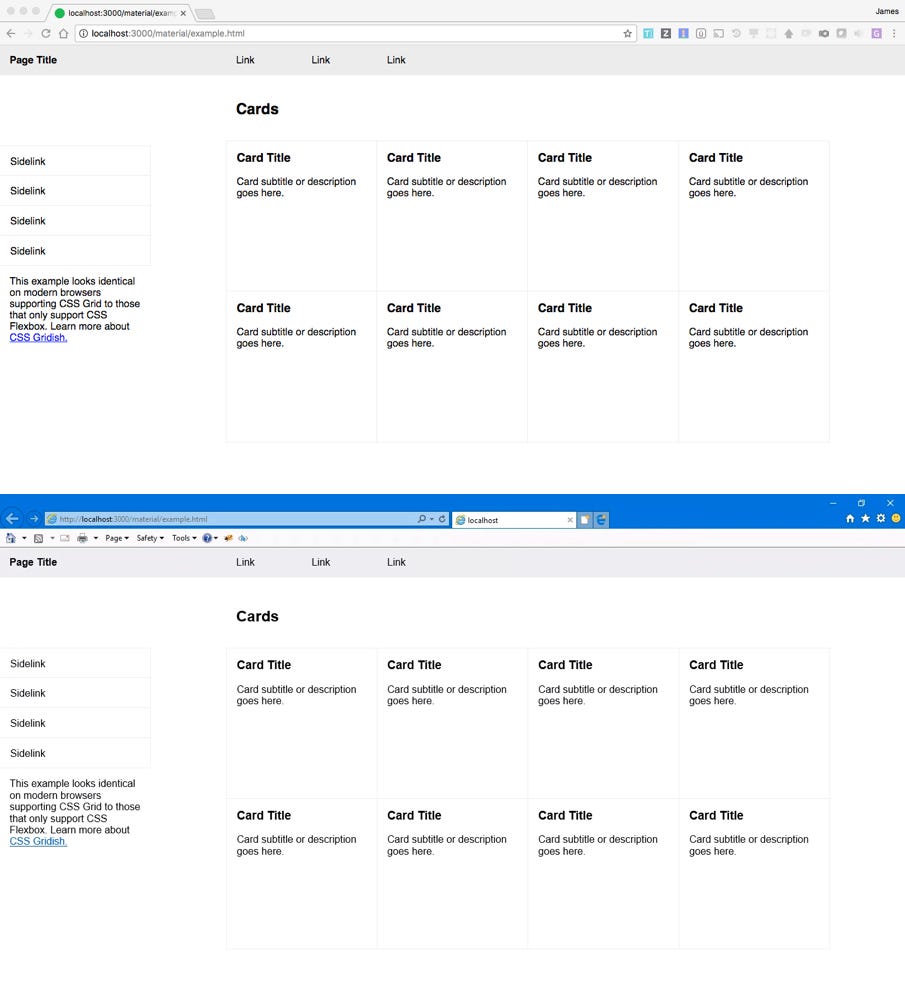Open the Safety menu in IE command bar
Image resolution: width=905 pixels, height=1004 pixels.
tap(150, 538)
